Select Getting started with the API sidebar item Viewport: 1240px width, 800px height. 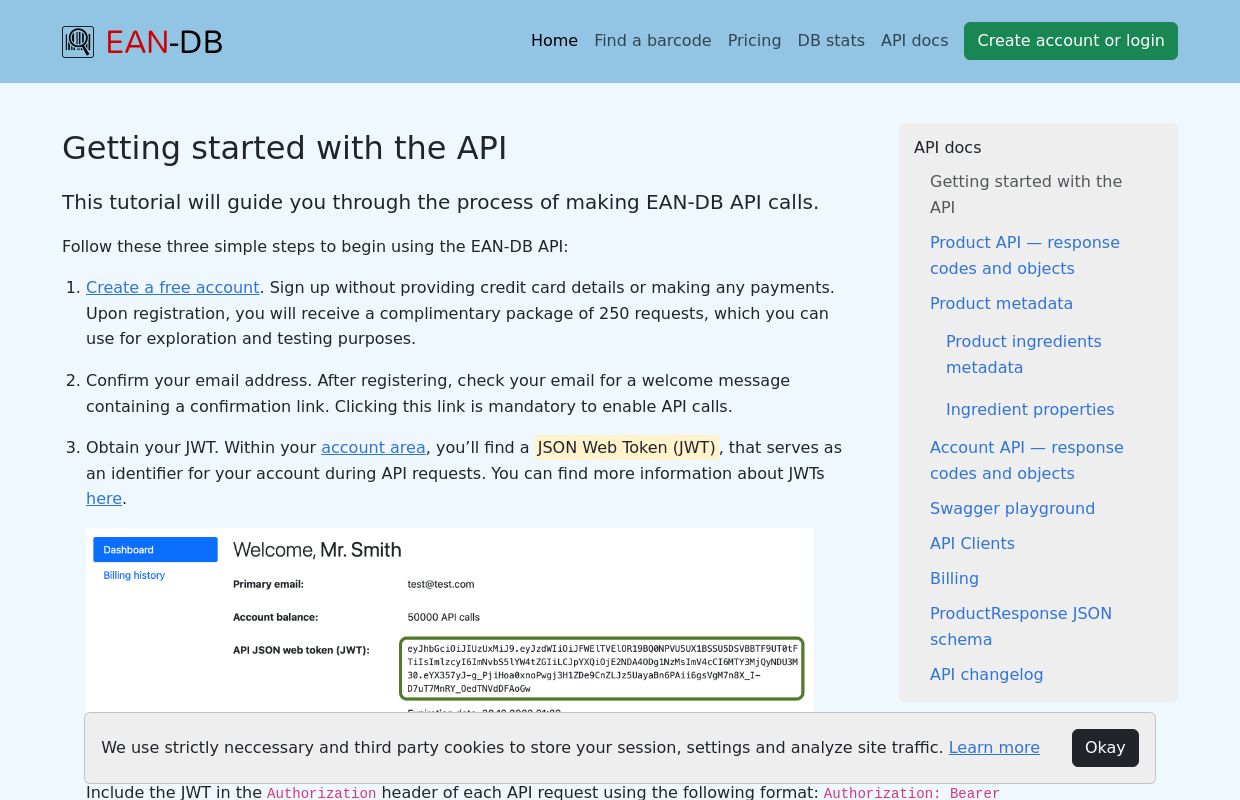[1026, 194]
